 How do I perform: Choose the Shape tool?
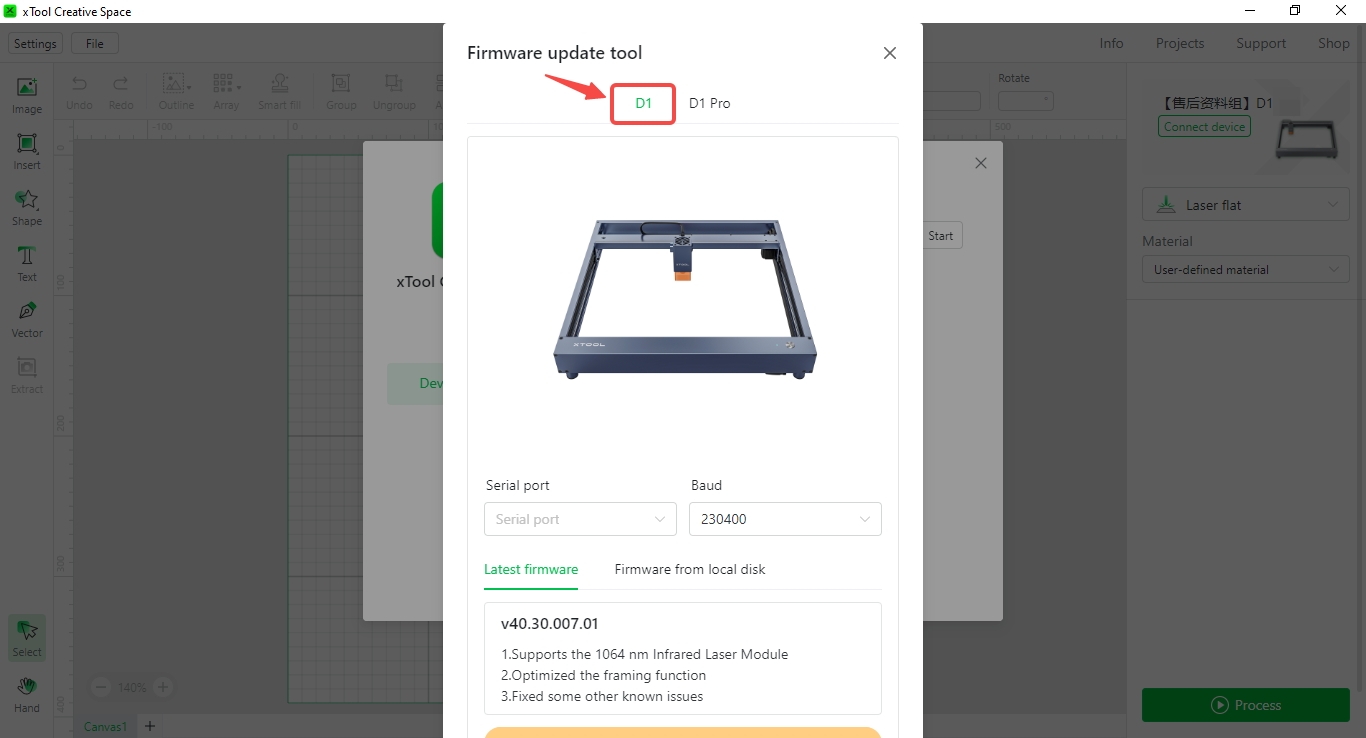27,207
